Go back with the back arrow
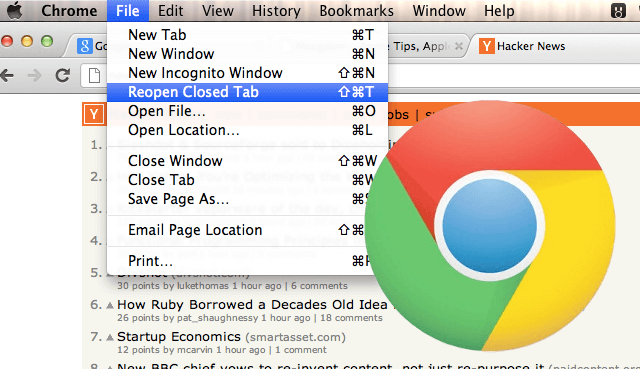 [x=7, y=76]
